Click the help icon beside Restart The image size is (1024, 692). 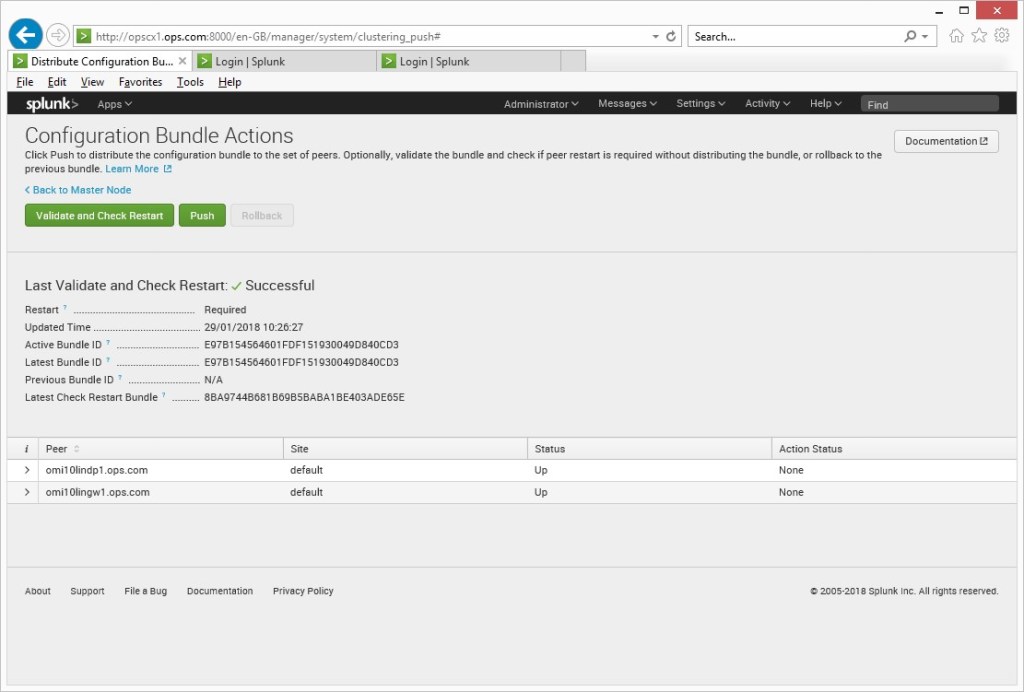coord(66,306)
